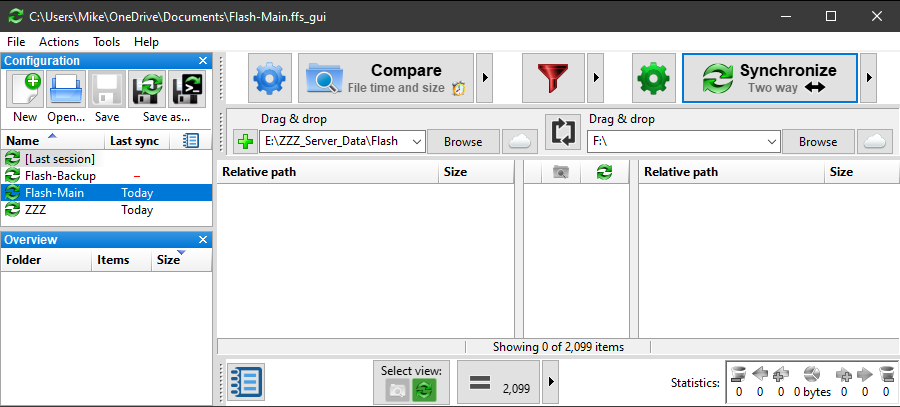The height and width of the screenshot is (407, 900).
Task: Click create left statistics icon
Action: 780,375
